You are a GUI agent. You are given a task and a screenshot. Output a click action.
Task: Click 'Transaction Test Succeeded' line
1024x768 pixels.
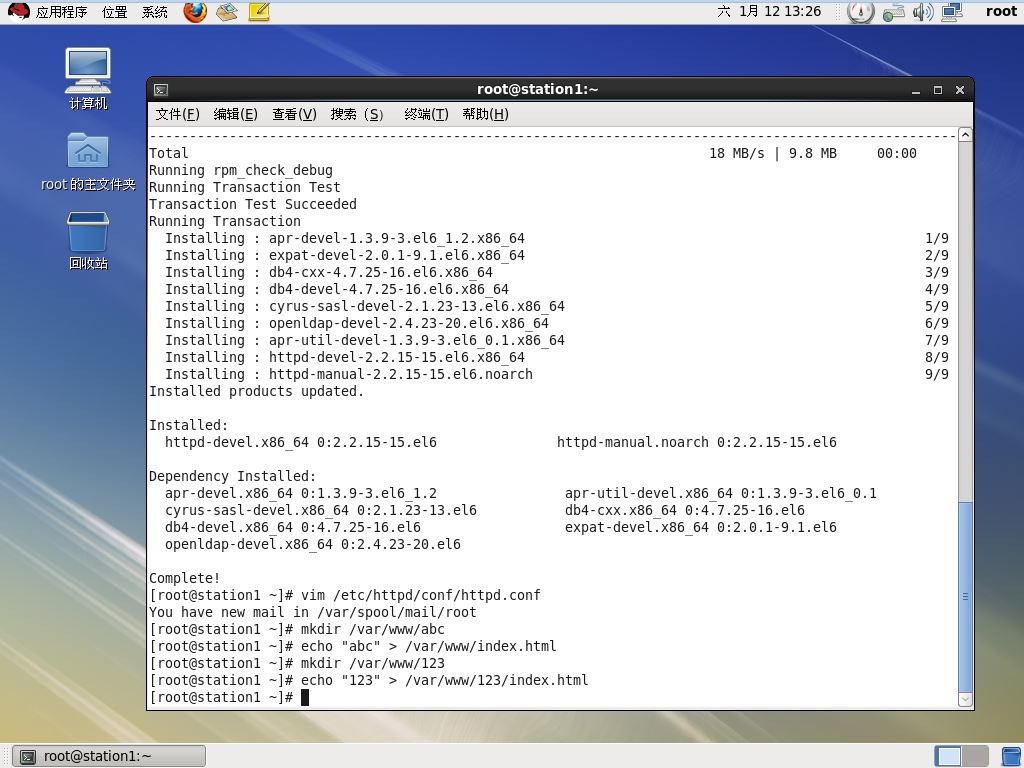253,204
